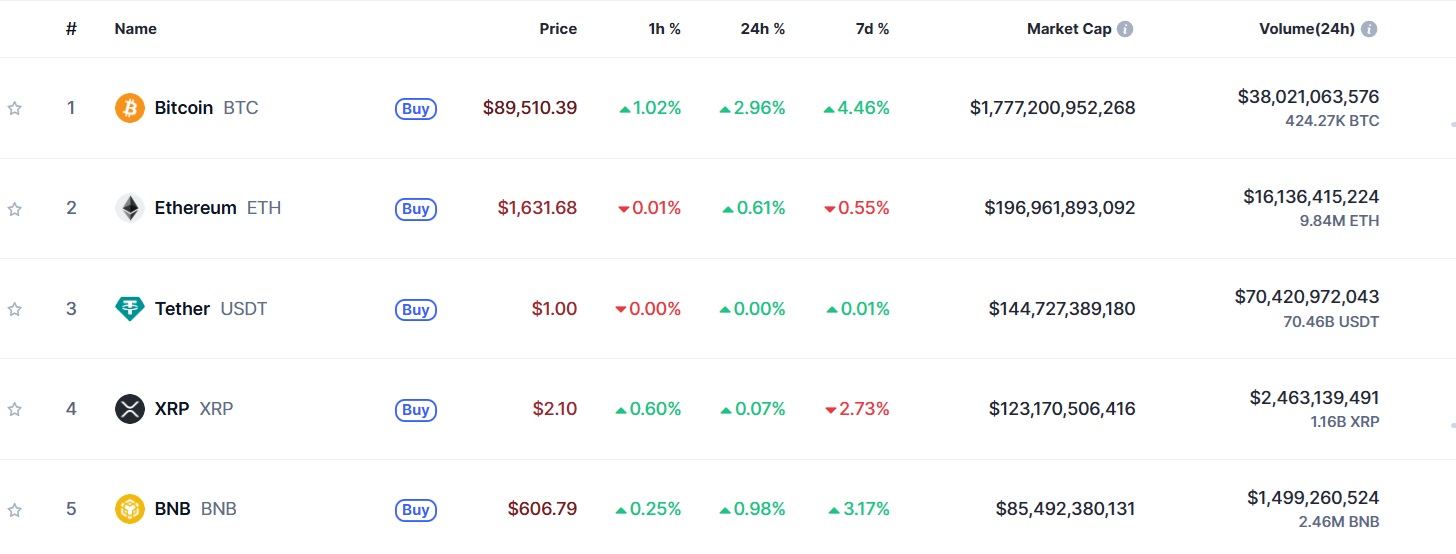Click the Ethereum logo icon
This screenshot has width=1456, height=554.
coord(130,208)
